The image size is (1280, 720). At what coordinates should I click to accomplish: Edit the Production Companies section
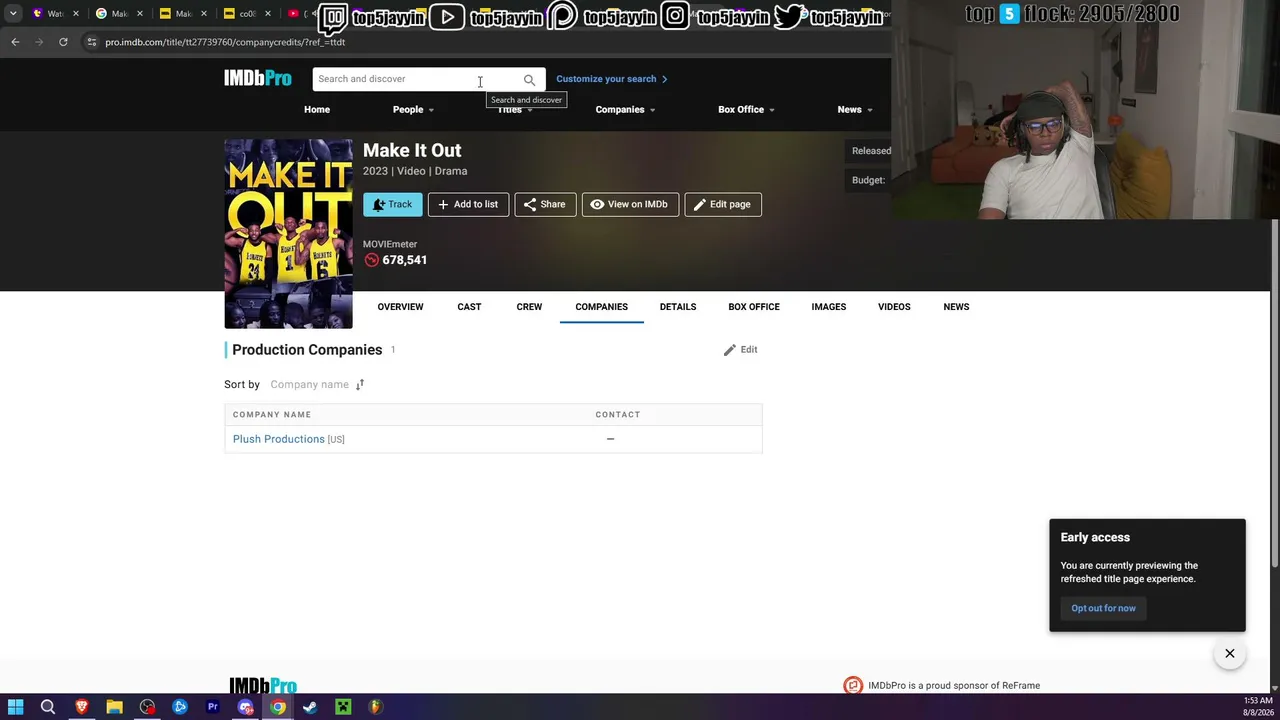coord(741,350)
